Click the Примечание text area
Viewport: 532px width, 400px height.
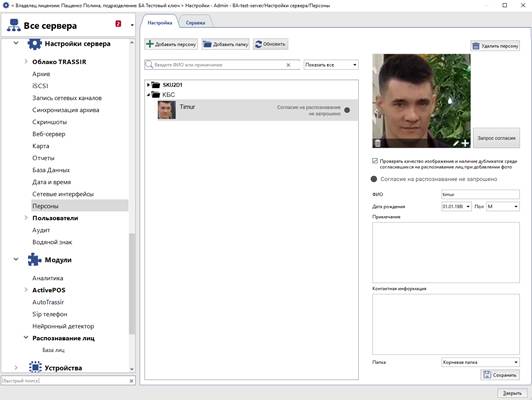pos(445,252)
